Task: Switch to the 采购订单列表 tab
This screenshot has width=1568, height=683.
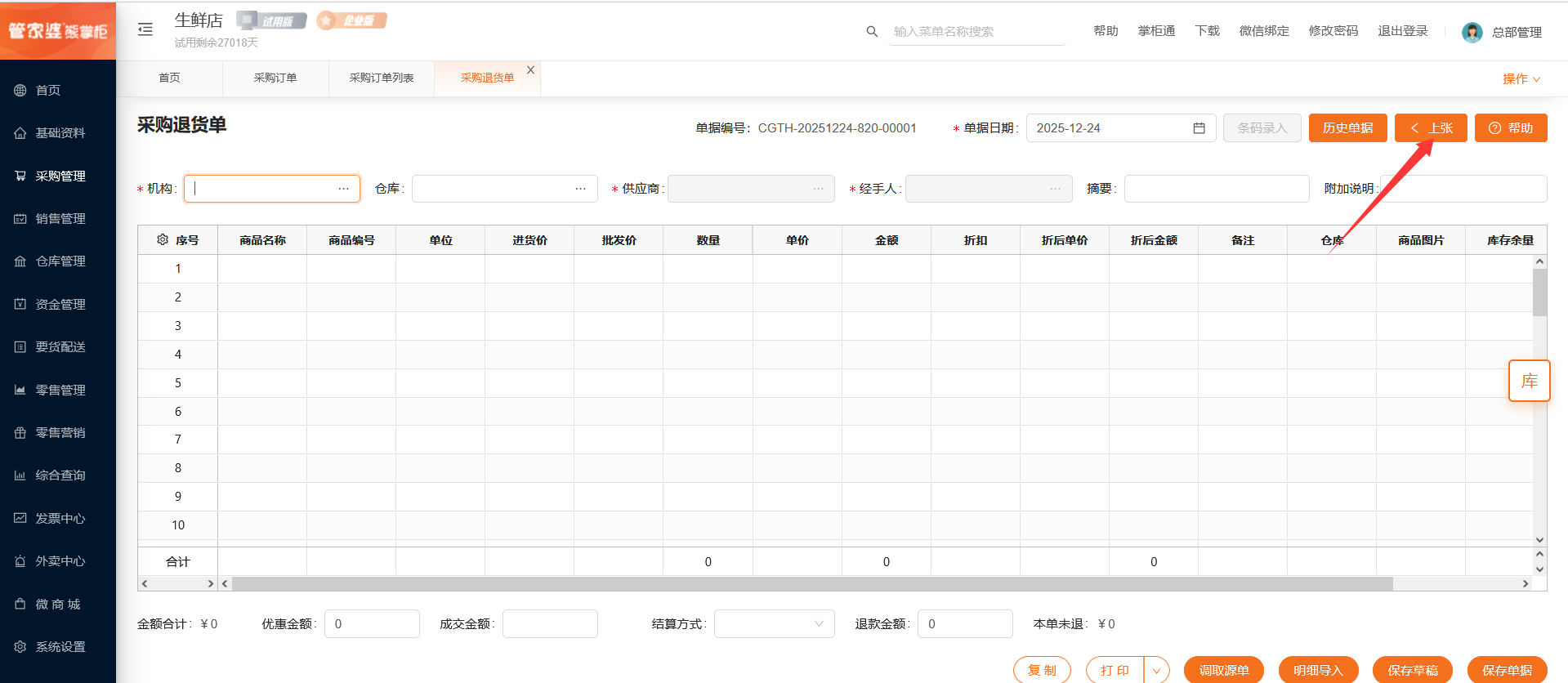Action: pos(381,78)
